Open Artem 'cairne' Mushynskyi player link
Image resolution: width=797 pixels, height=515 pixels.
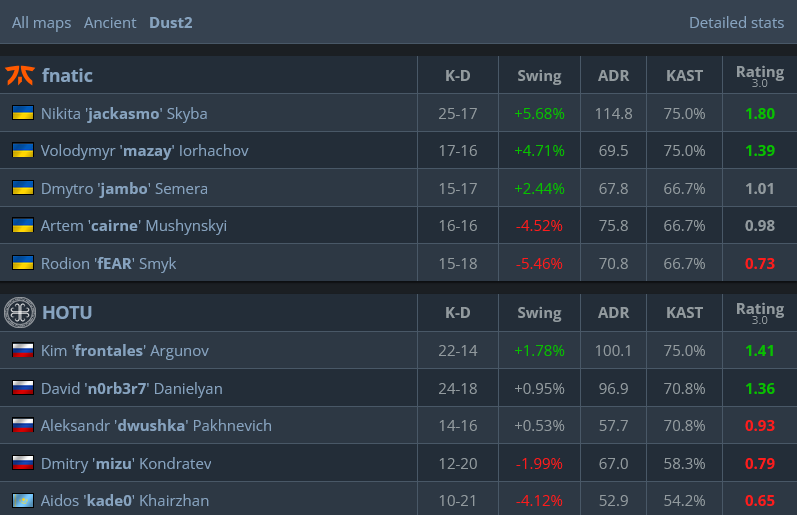(134, 226)
